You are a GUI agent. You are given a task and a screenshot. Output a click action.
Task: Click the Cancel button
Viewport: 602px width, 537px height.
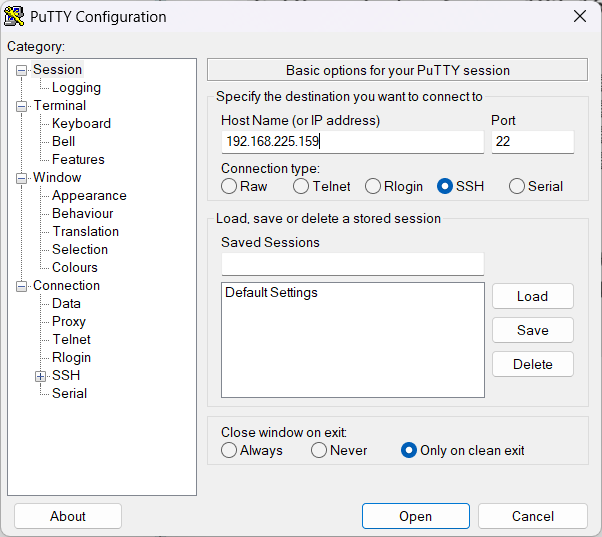[533, 516]
